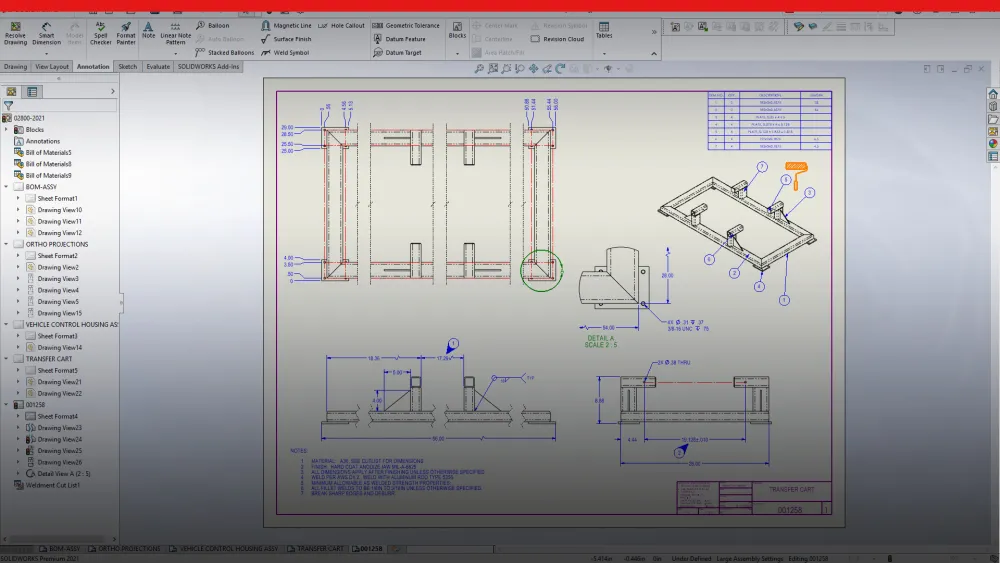
Task: Open the Evaluate tab
Action: [158, 66]
